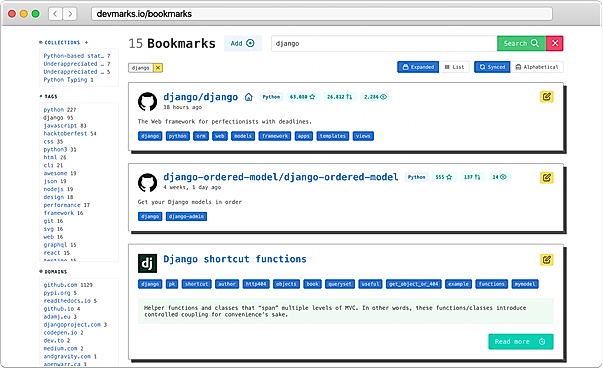Go back using the browser back arrow

click(55, 14)
